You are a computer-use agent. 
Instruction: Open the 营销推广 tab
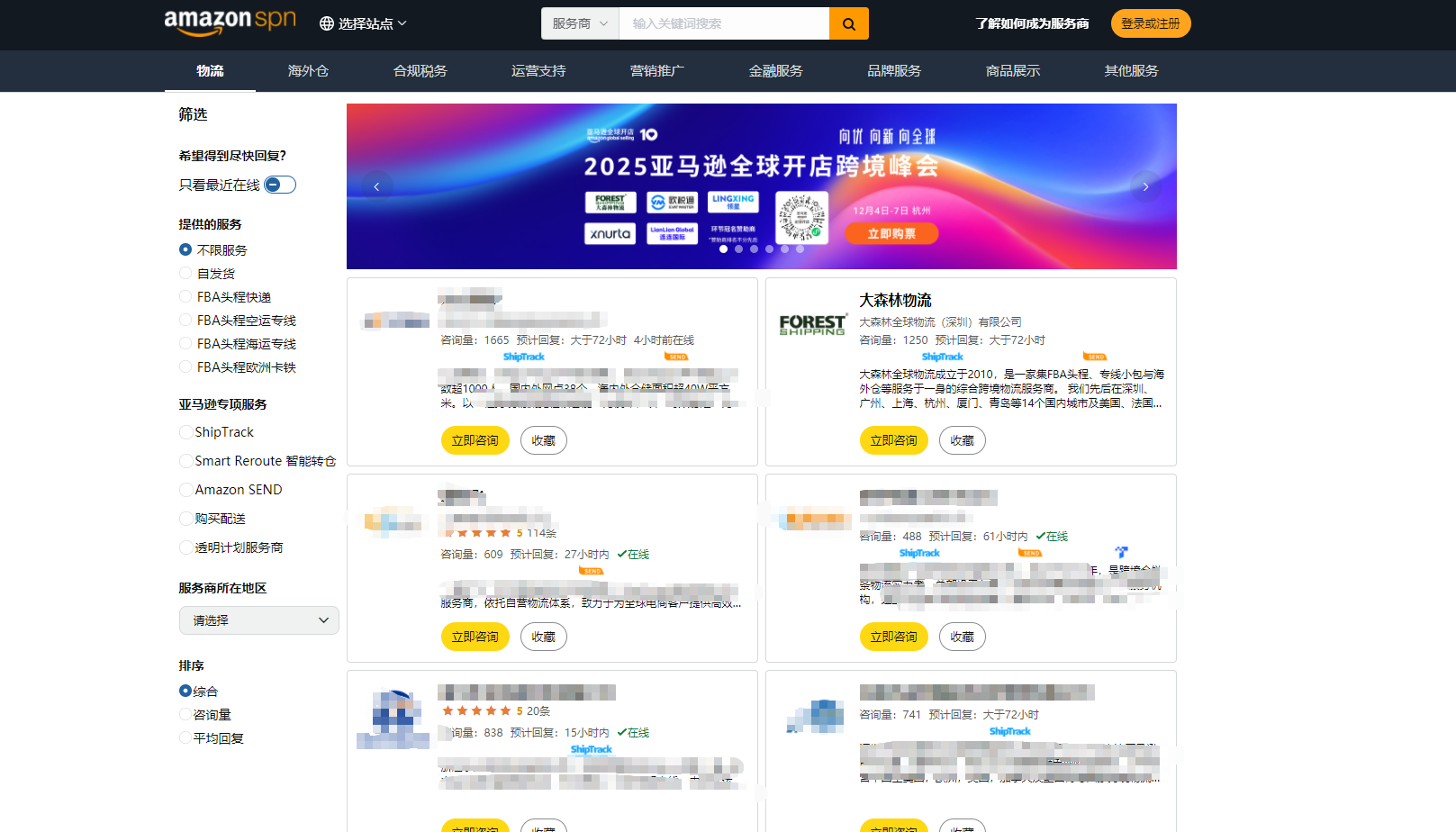[656, 71]
